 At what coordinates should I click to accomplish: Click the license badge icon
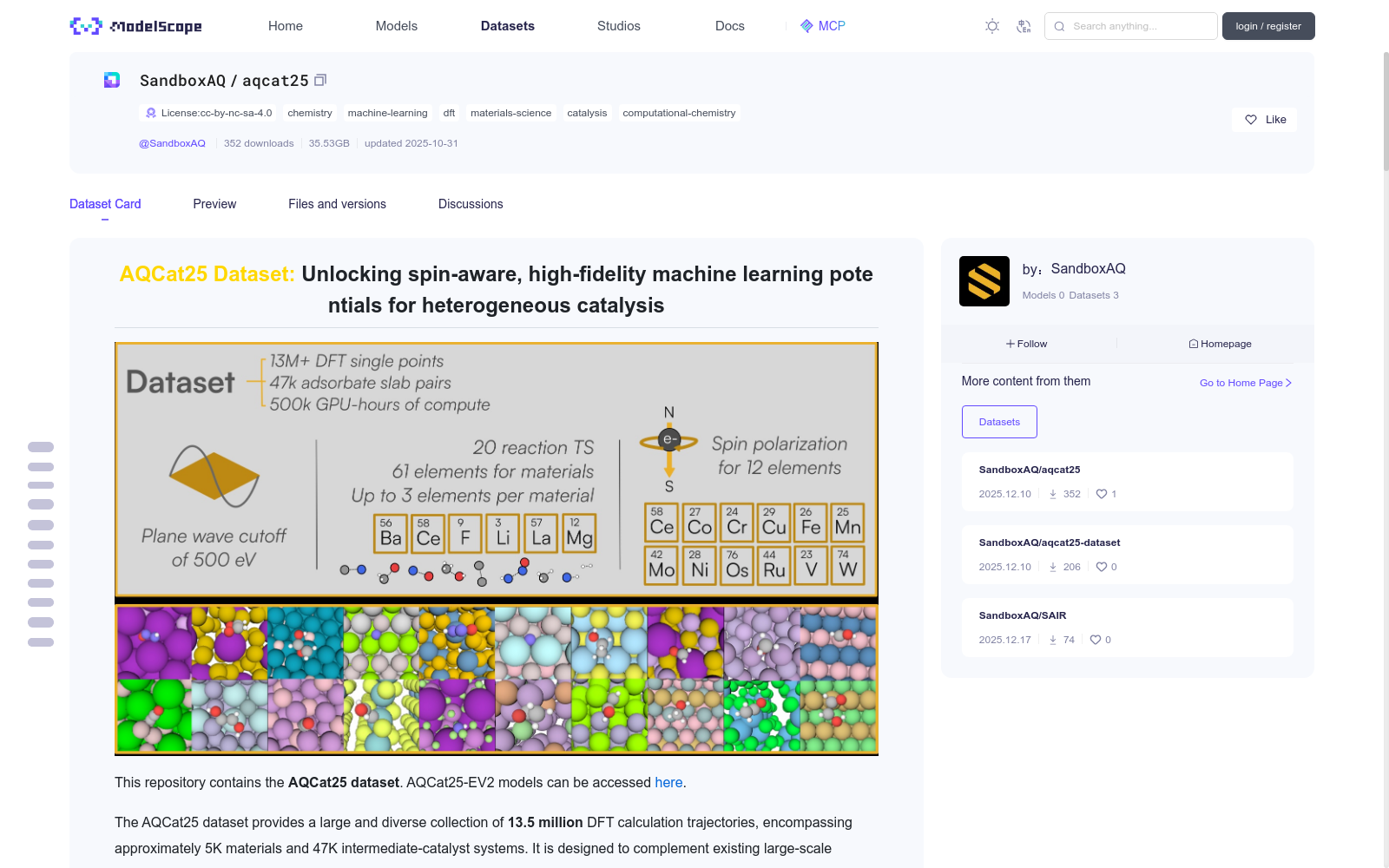click(x=151, y=113)
